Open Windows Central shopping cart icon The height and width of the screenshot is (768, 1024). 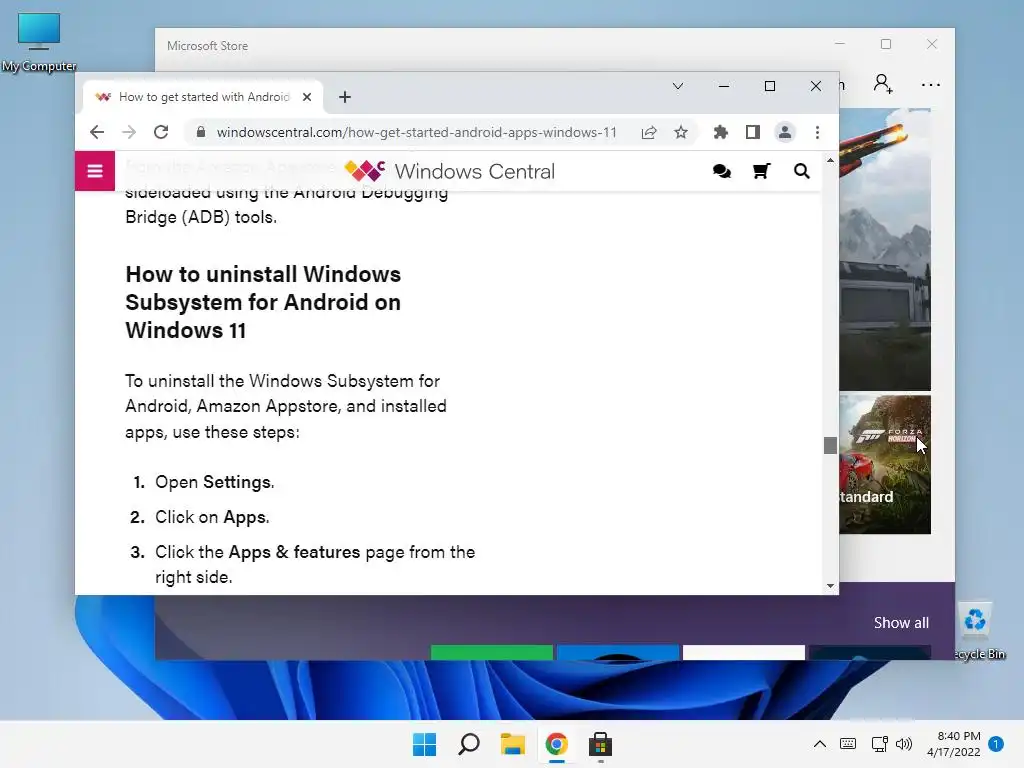[x=761, y=171]
